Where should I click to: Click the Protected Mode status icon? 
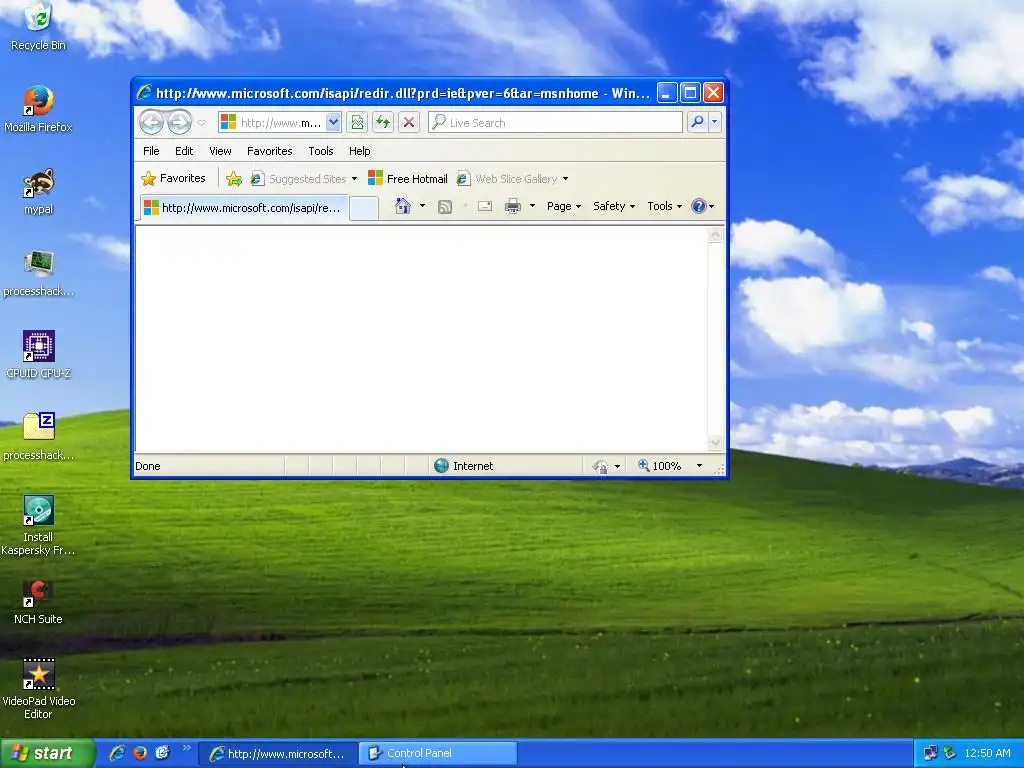pyautogui.click(x=600, y=466)
